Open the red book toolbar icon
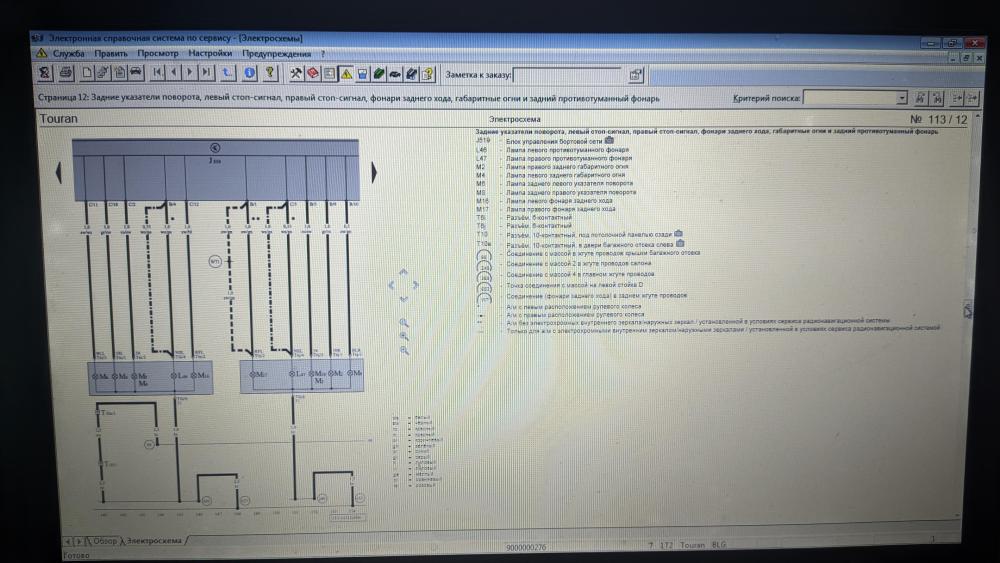Screen dimensions: 1000x563 [x=313, y=74]
